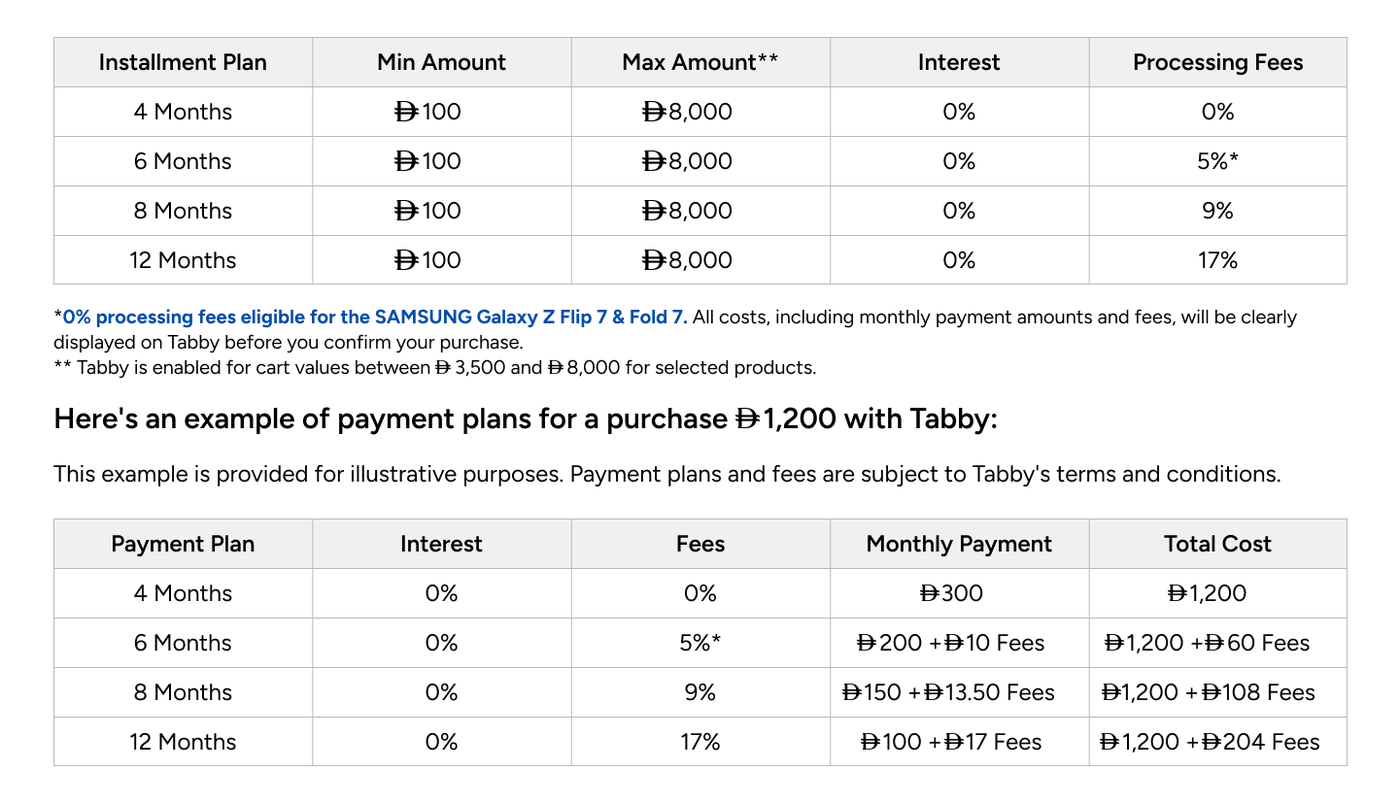Click the 300 monthly payment cell

click(951, 593)
